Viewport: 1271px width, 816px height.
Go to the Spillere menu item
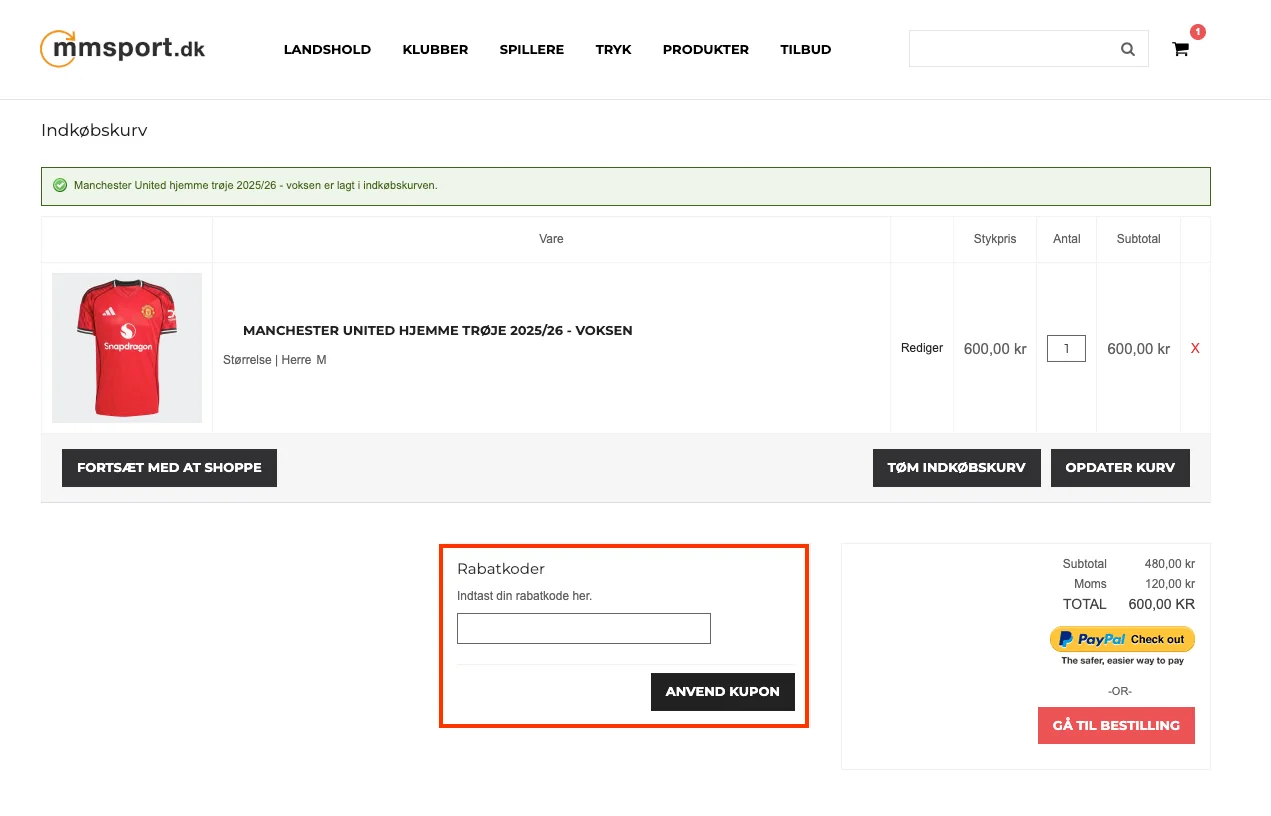click(x=531, y=49)
